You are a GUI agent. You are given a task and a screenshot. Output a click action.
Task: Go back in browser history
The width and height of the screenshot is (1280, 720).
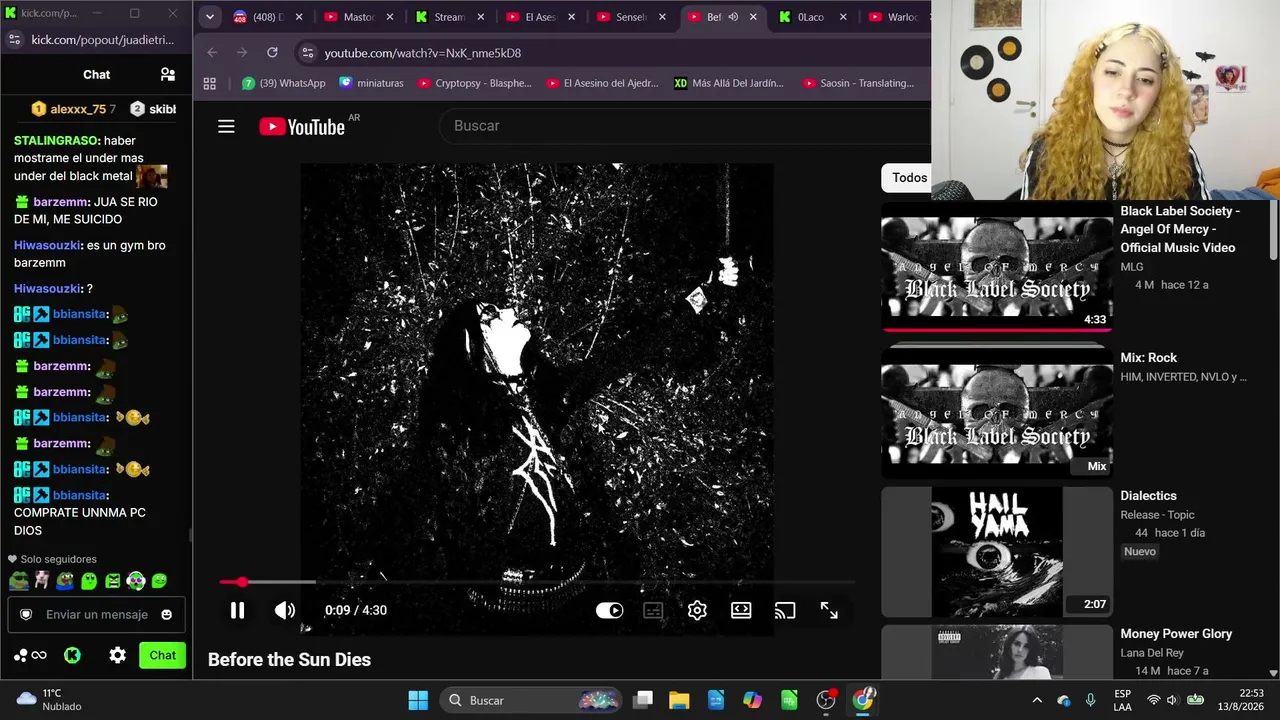tap(212, 52)
